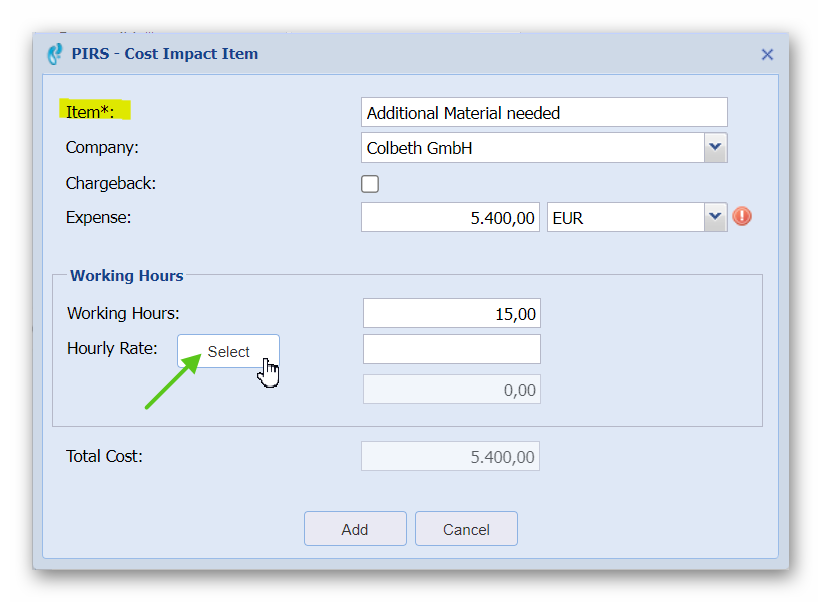Image resolution: width=821 pixels, height=602 pixels.
Task: Click the Total Cost read-only field
Action: [x=450, y=457]
